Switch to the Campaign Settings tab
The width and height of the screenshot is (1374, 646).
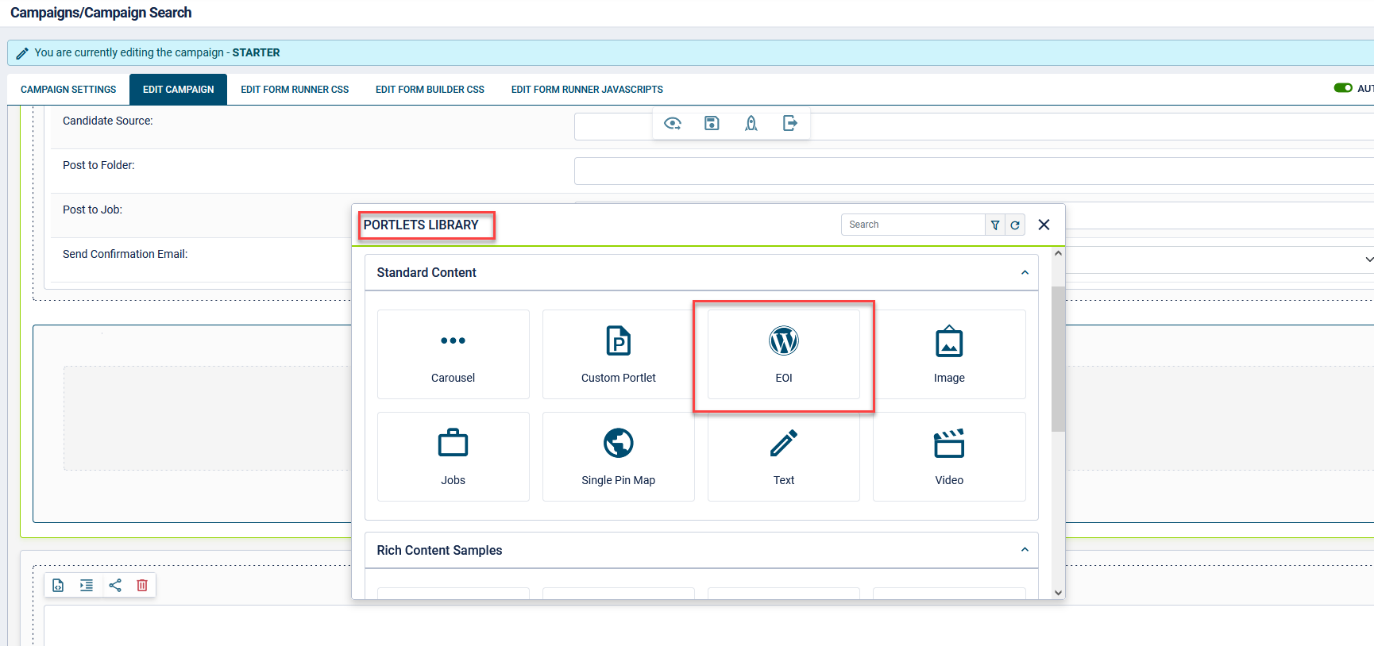(68, 89)
